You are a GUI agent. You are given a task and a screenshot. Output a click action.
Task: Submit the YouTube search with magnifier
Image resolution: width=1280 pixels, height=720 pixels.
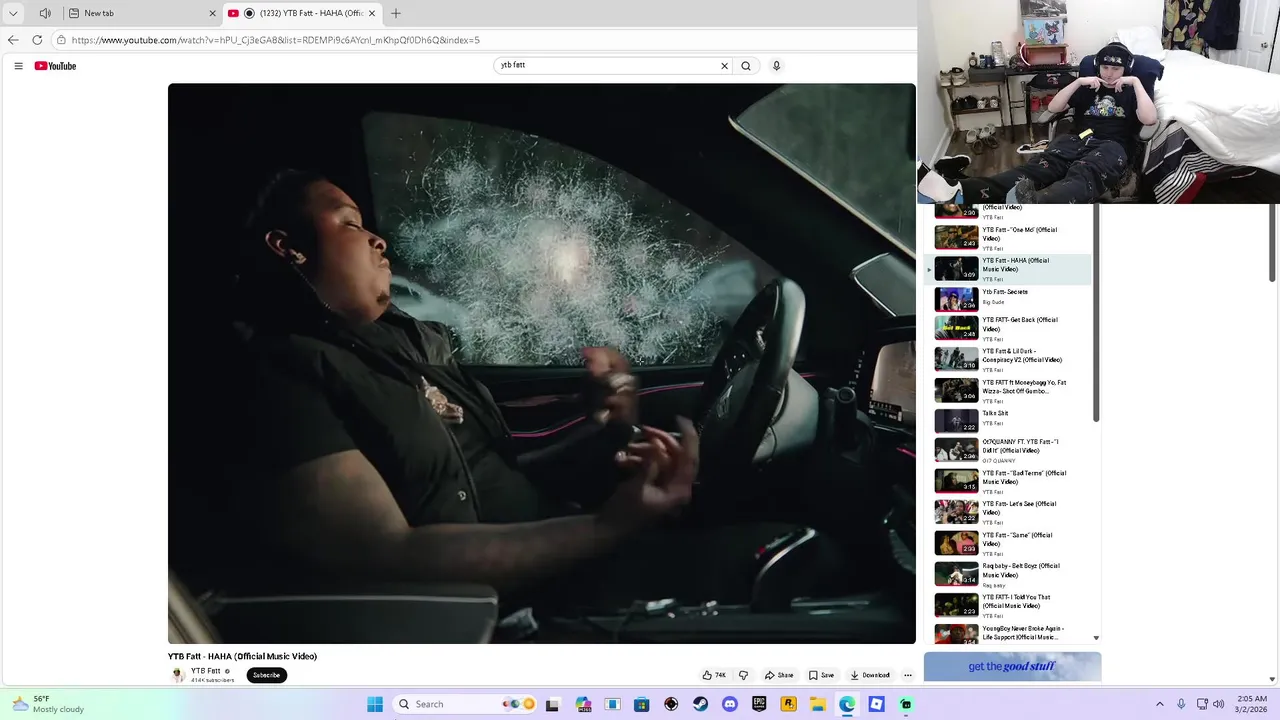pos(745,66)
